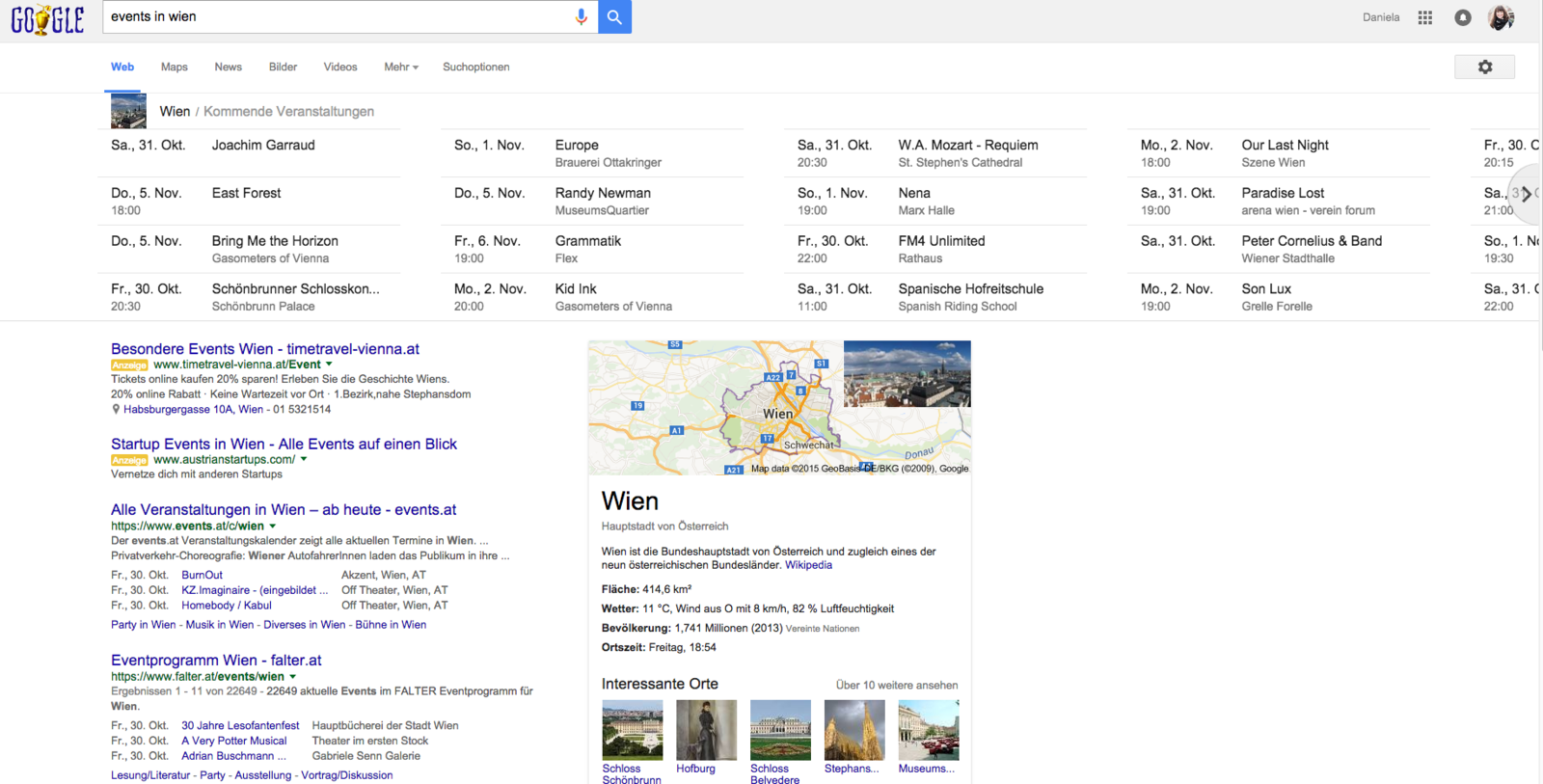This screenshot has width=1543, height=784.
Task: Open 'Besondere Events Wien' ad result
Action: pyautogui.click(x=265, y=348)
